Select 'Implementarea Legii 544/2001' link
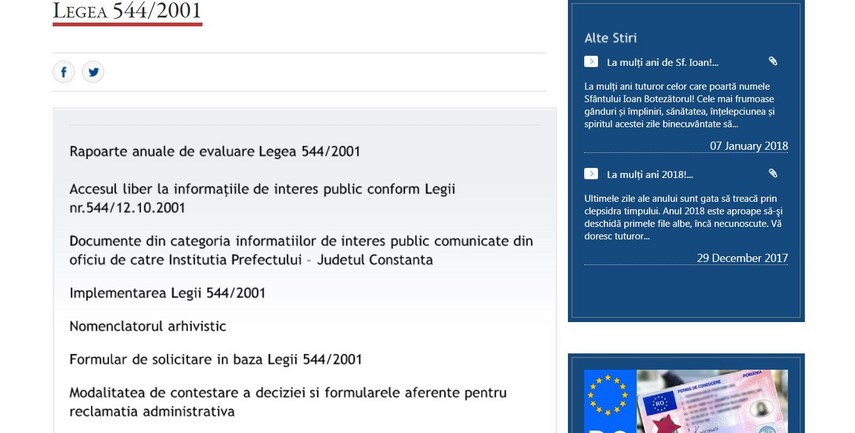 (167, 294)
